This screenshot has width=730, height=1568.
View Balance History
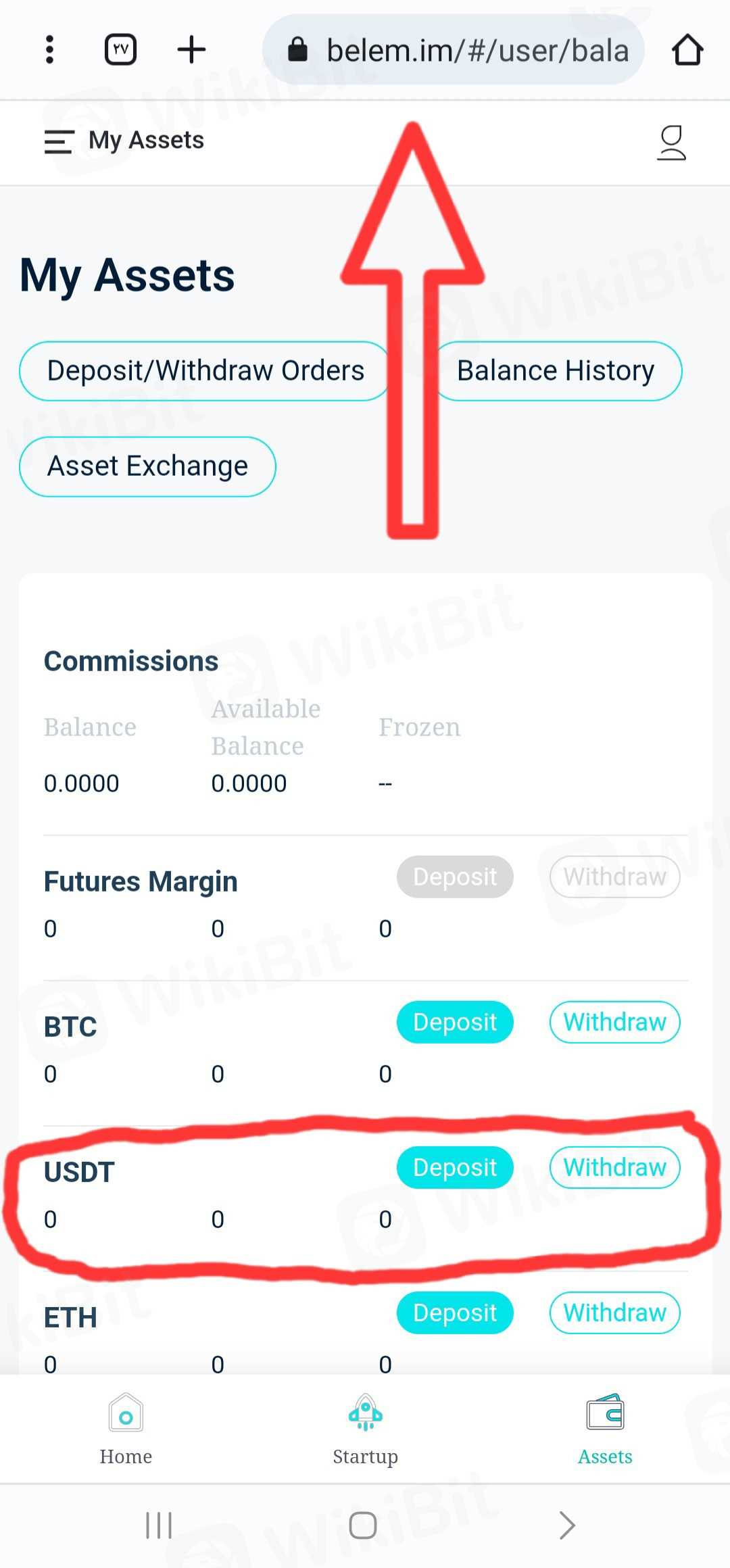pos(556,371)
